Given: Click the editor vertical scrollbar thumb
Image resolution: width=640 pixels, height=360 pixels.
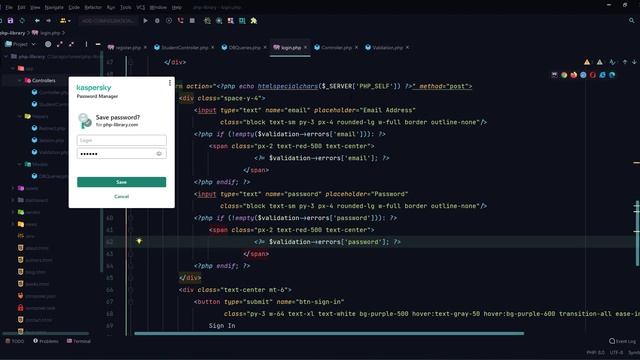Looking at the screenshot, I should point(637,233).
